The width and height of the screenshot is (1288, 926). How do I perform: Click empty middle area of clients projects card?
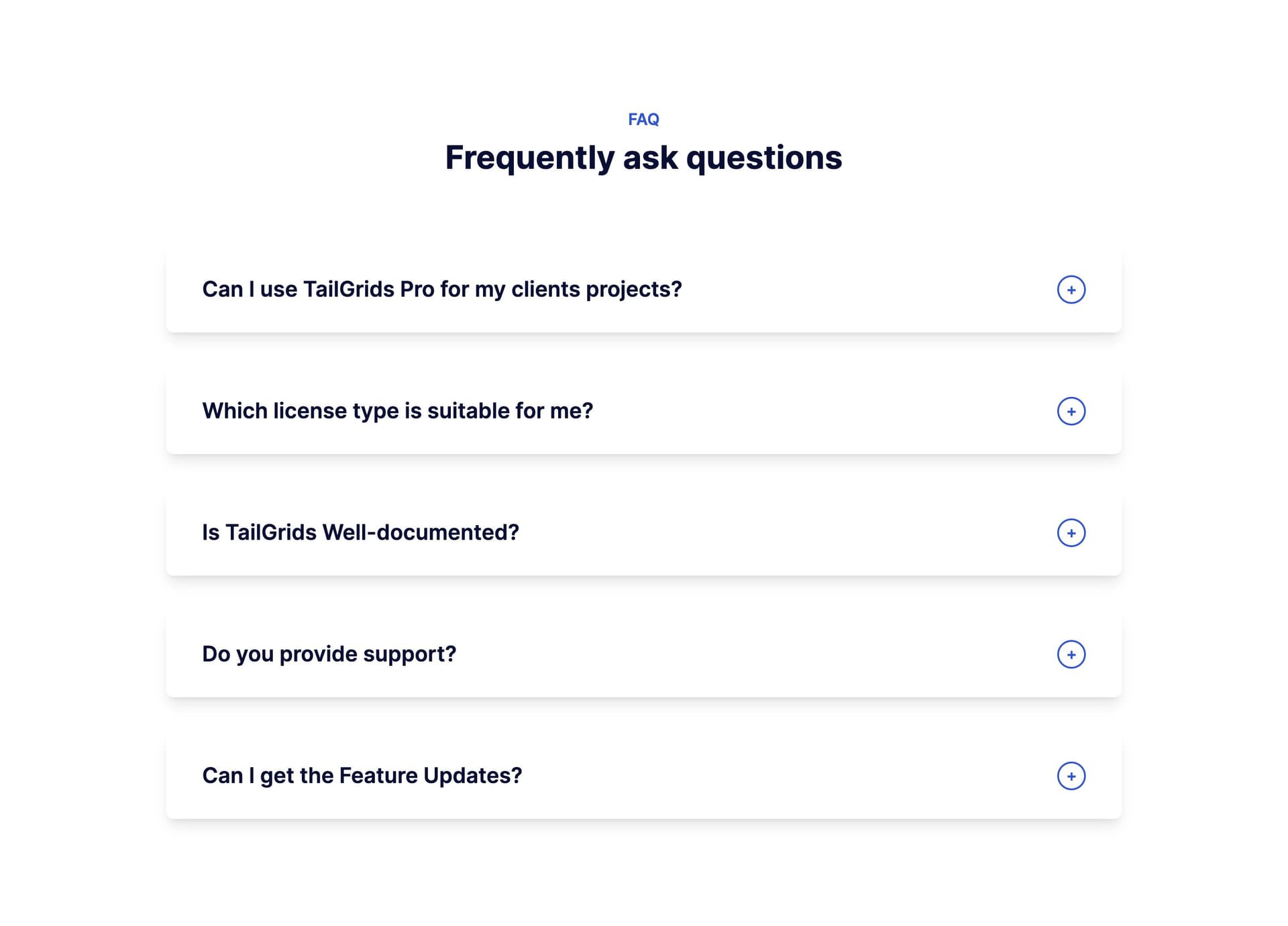(865, 290)
